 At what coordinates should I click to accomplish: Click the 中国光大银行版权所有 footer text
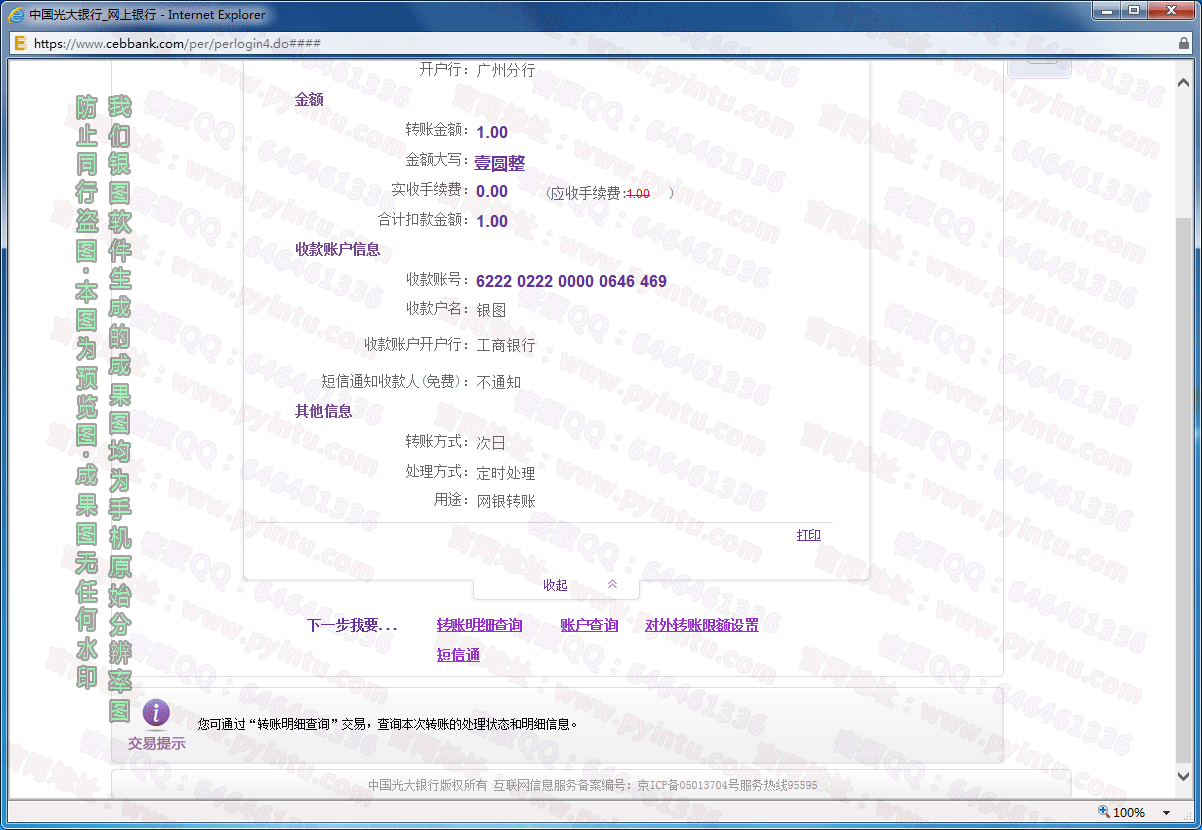[x=427, y=785]
